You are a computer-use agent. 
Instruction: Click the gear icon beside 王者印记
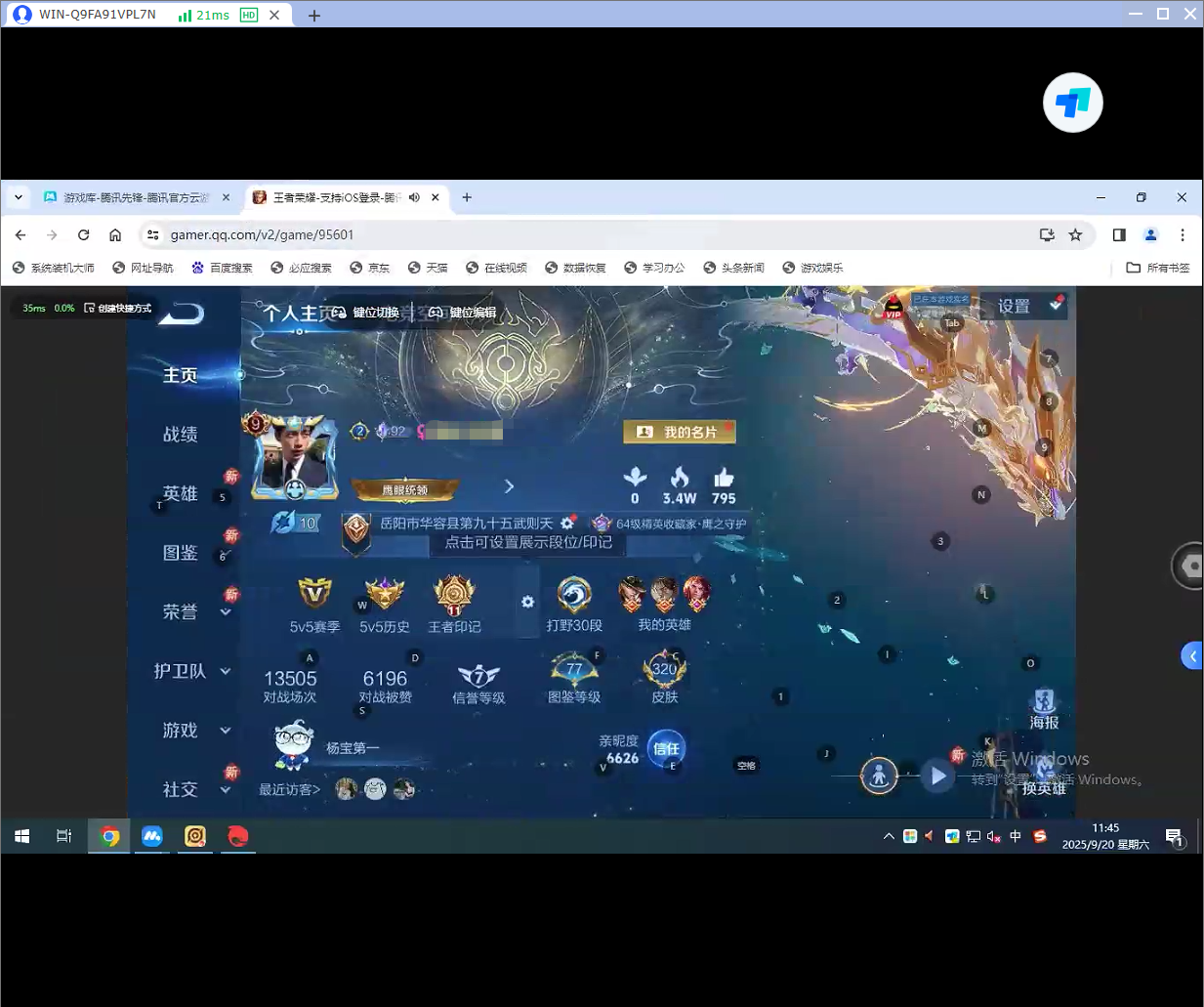(527, 602)
